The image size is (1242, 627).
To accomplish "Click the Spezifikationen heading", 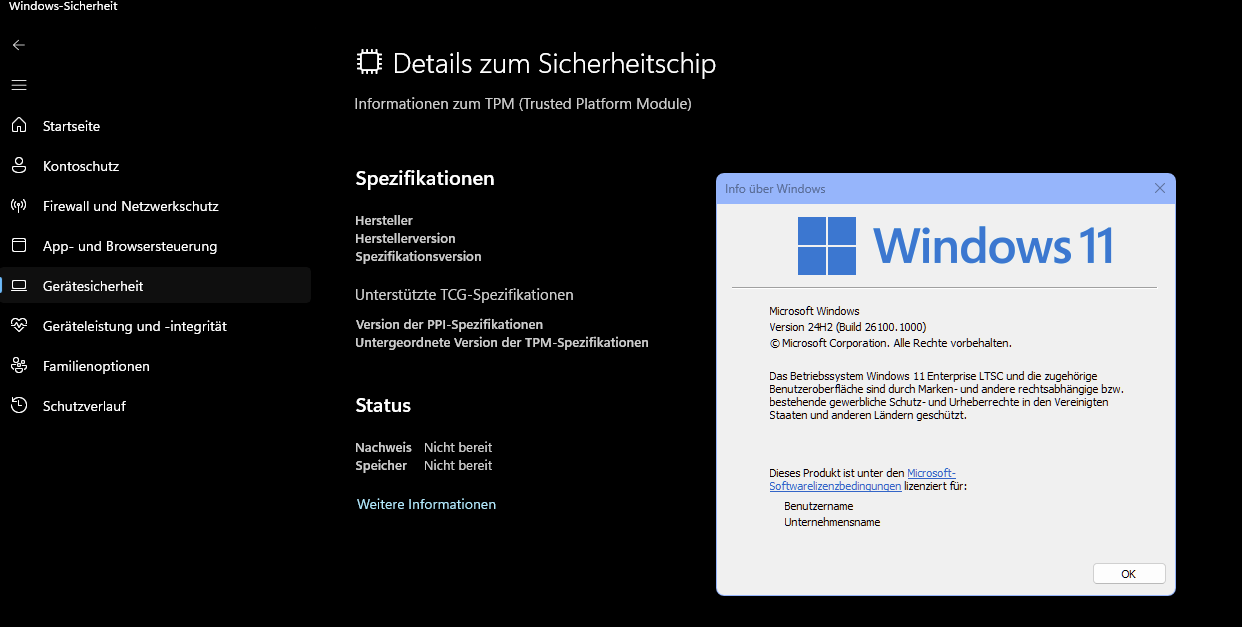I will click(x=425, y=178).
